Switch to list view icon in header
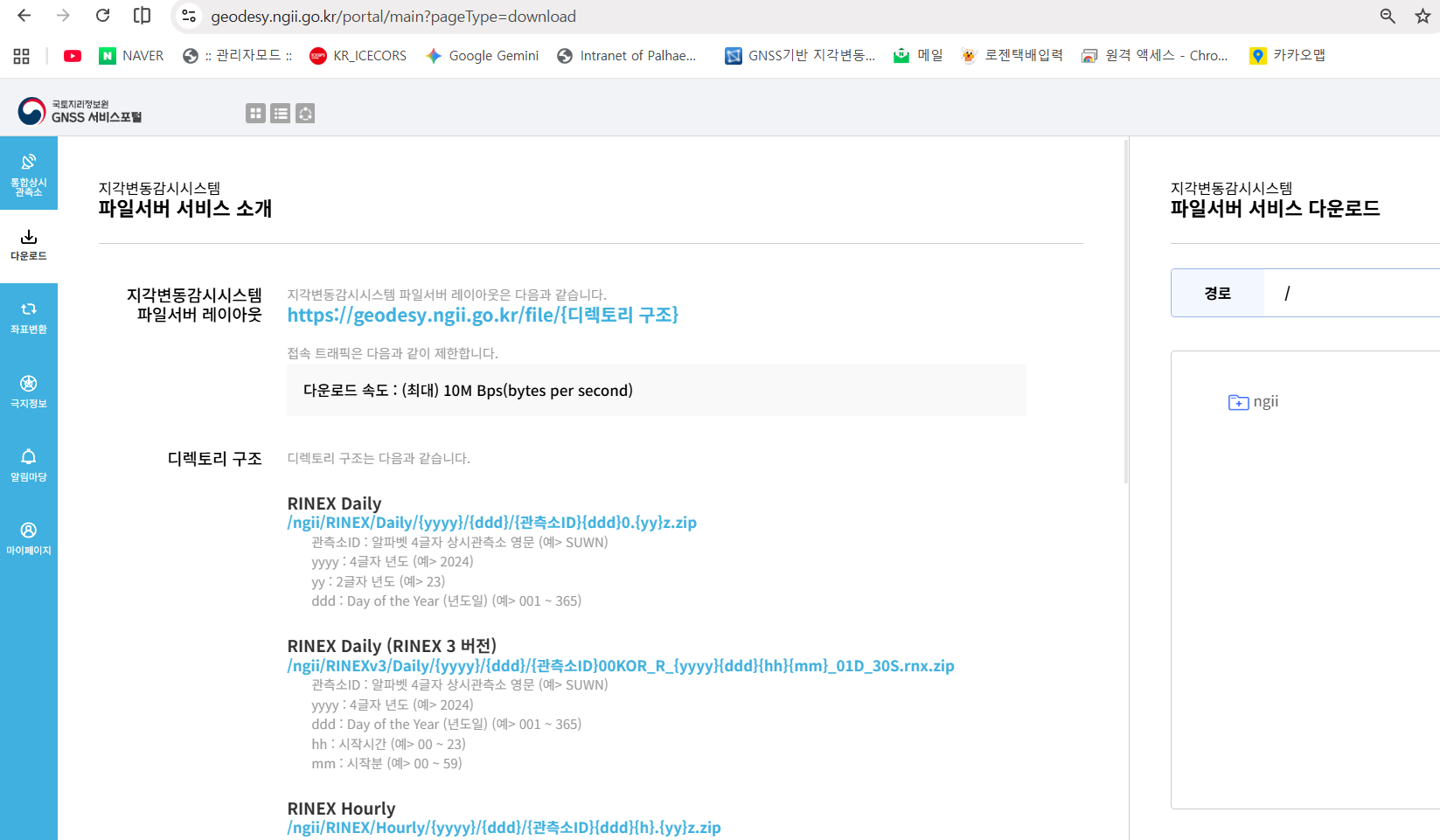This screenshot has width=1440, height=840. point(280,114)
